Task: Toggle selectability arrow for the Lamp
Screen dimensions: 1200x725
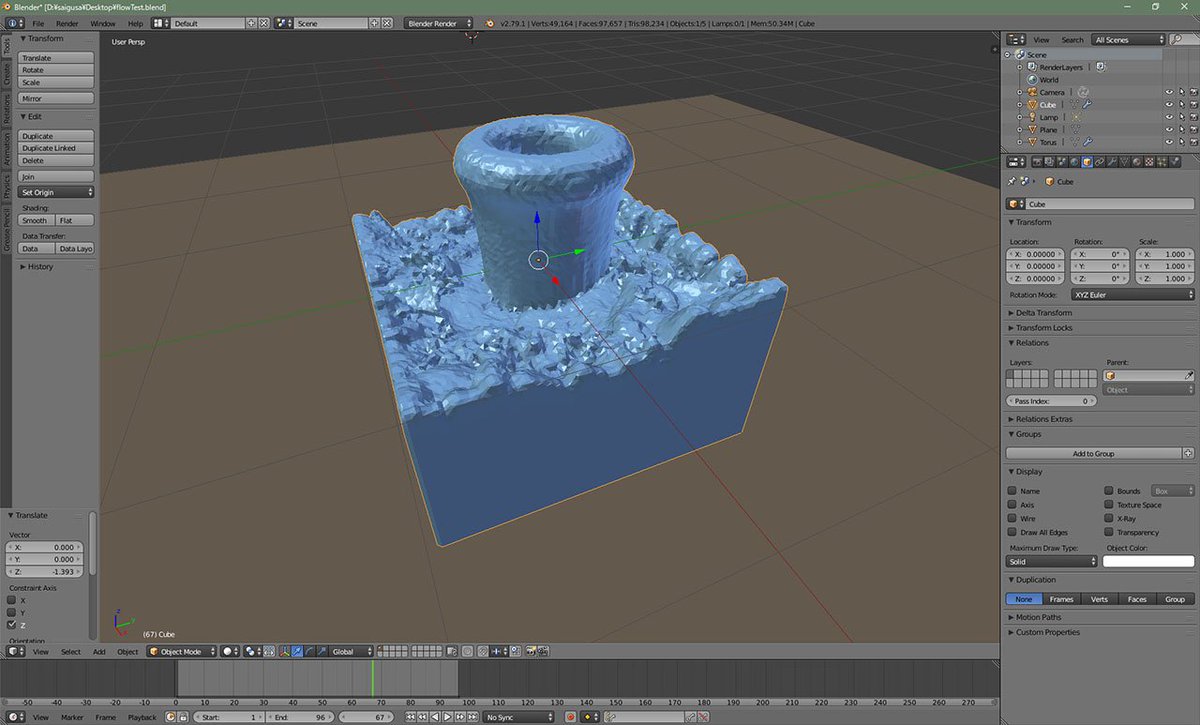Action: (x=1182, y=117)
